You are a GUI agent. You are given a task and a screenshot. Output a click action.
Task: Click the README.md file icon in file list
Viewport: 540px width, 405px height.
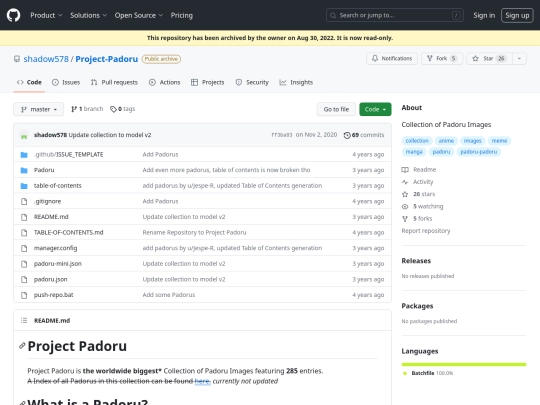(24, 217)
